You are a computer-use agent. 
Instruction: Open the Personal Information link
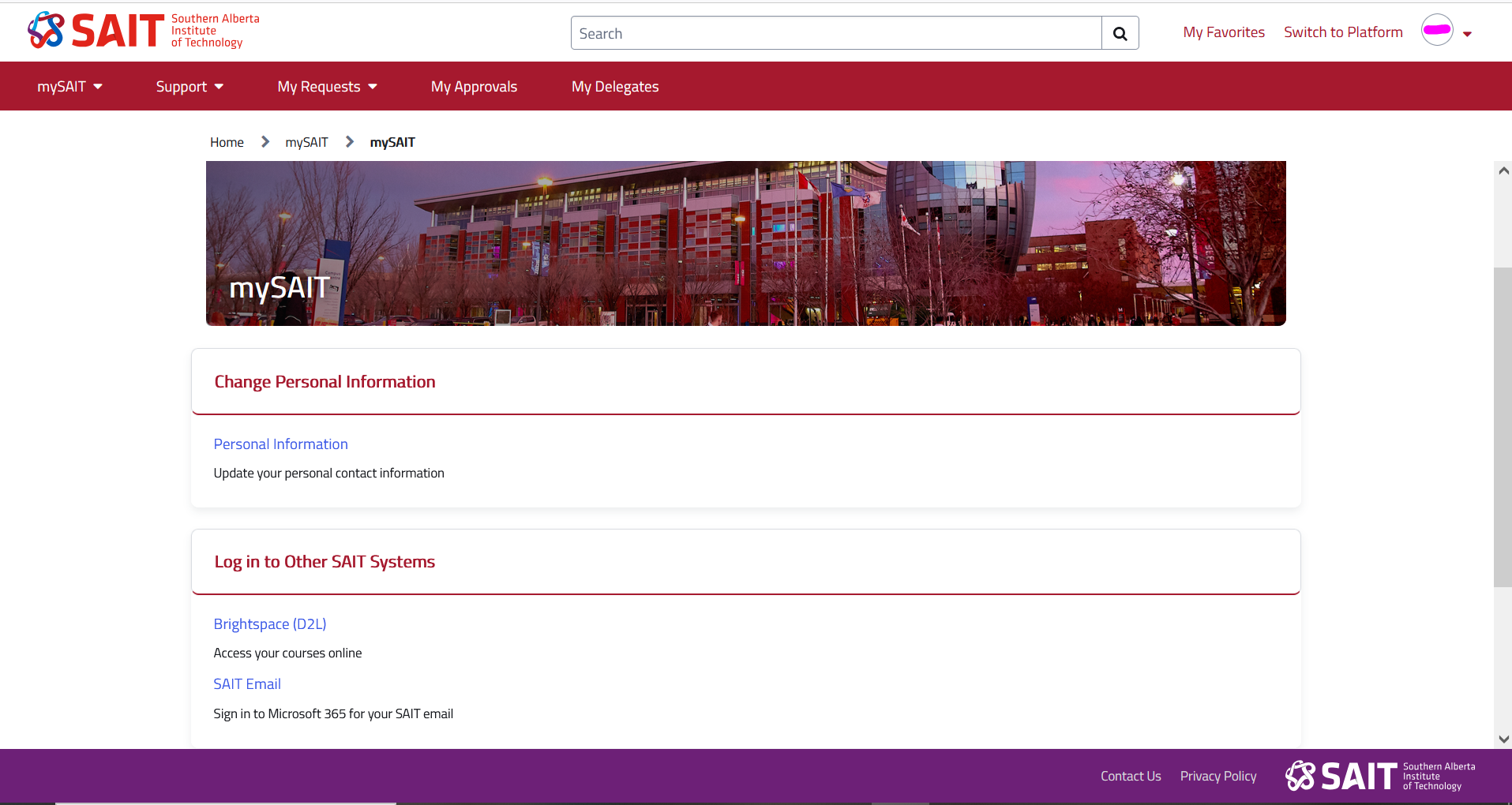(280, 444)
